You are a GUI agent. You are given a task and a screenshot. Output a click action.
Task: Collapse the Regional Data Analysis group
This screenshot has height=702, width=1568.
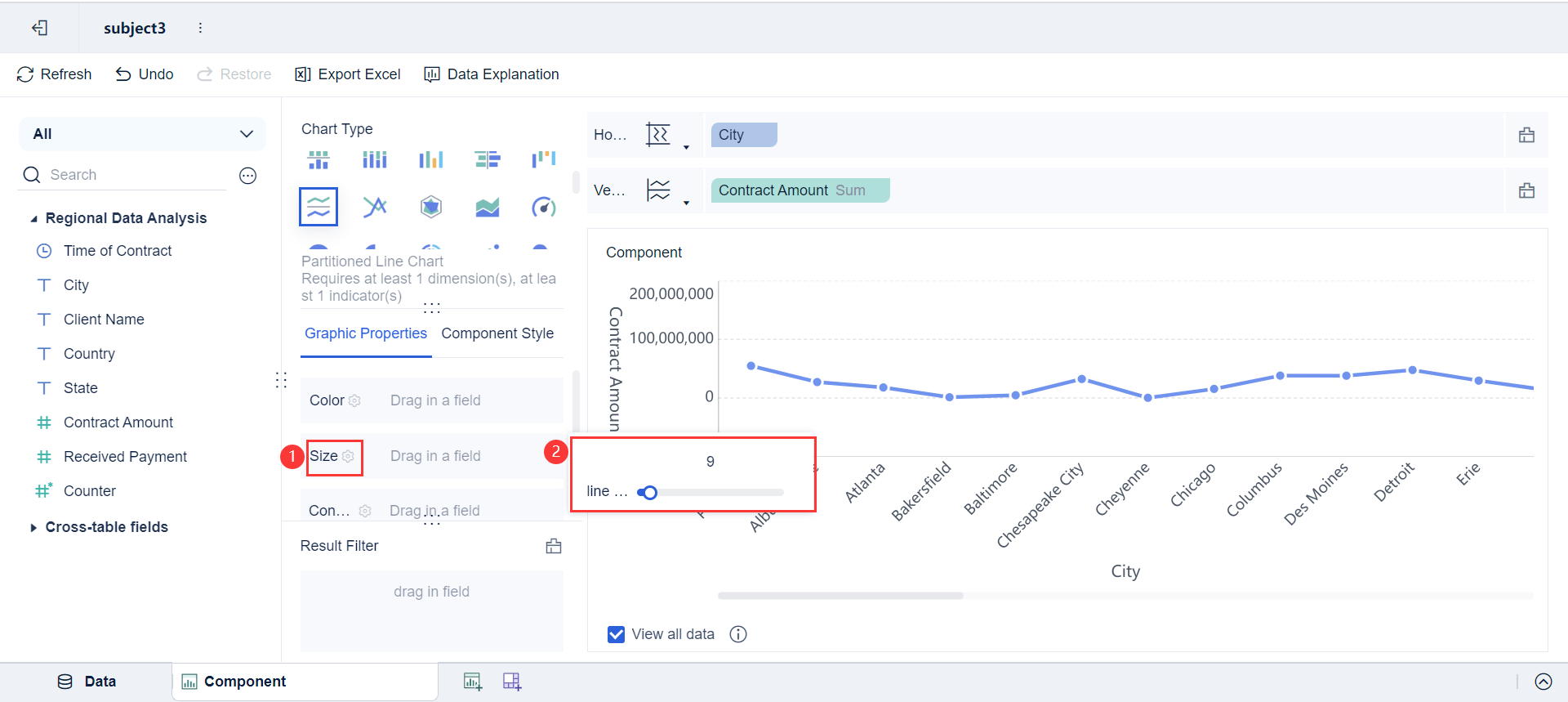33,219
